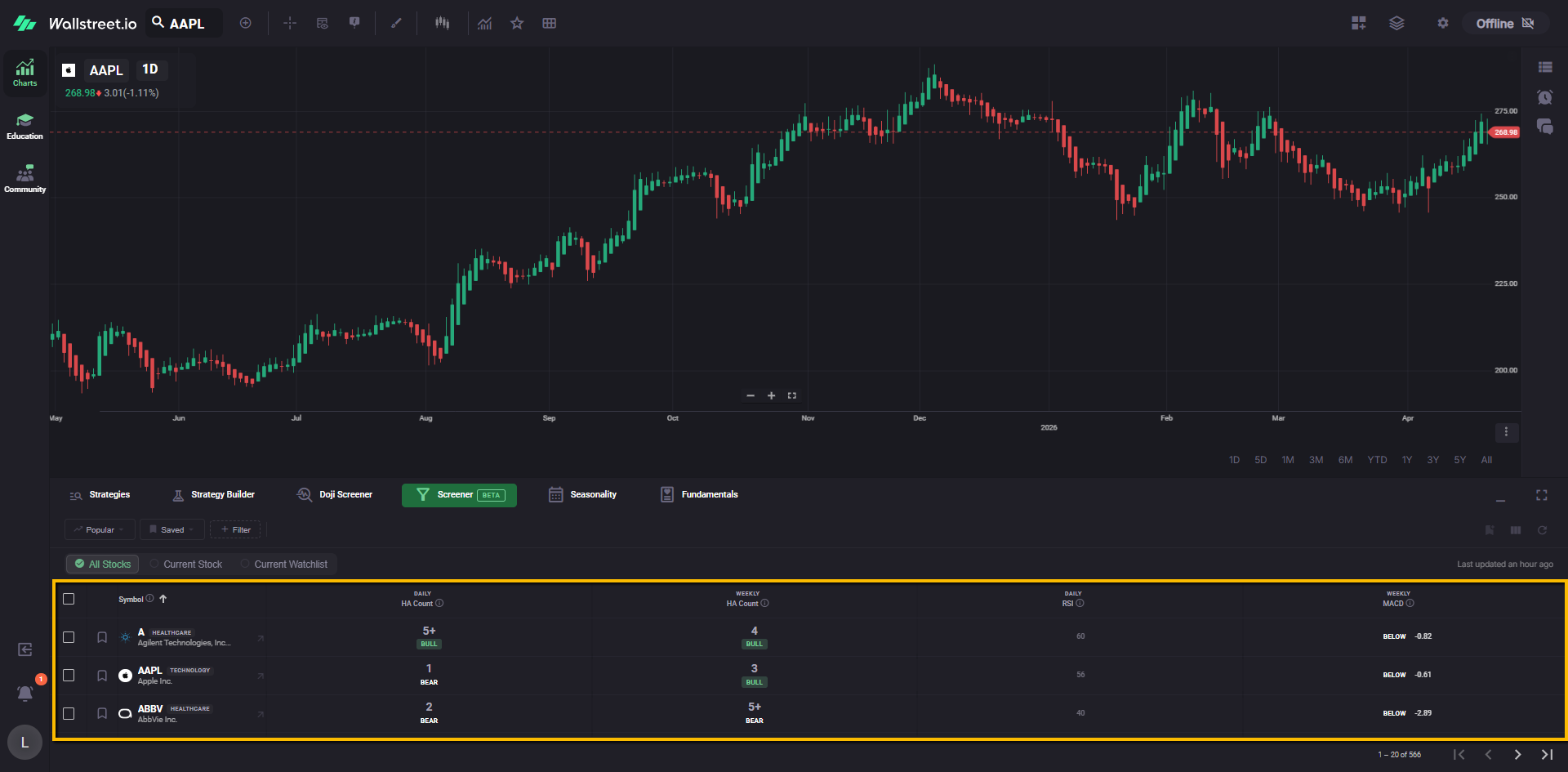The height and width of the screenshot is (772, 1568).
Task: Expand the Saved screens dropdown
Action: tap(171, 529)
